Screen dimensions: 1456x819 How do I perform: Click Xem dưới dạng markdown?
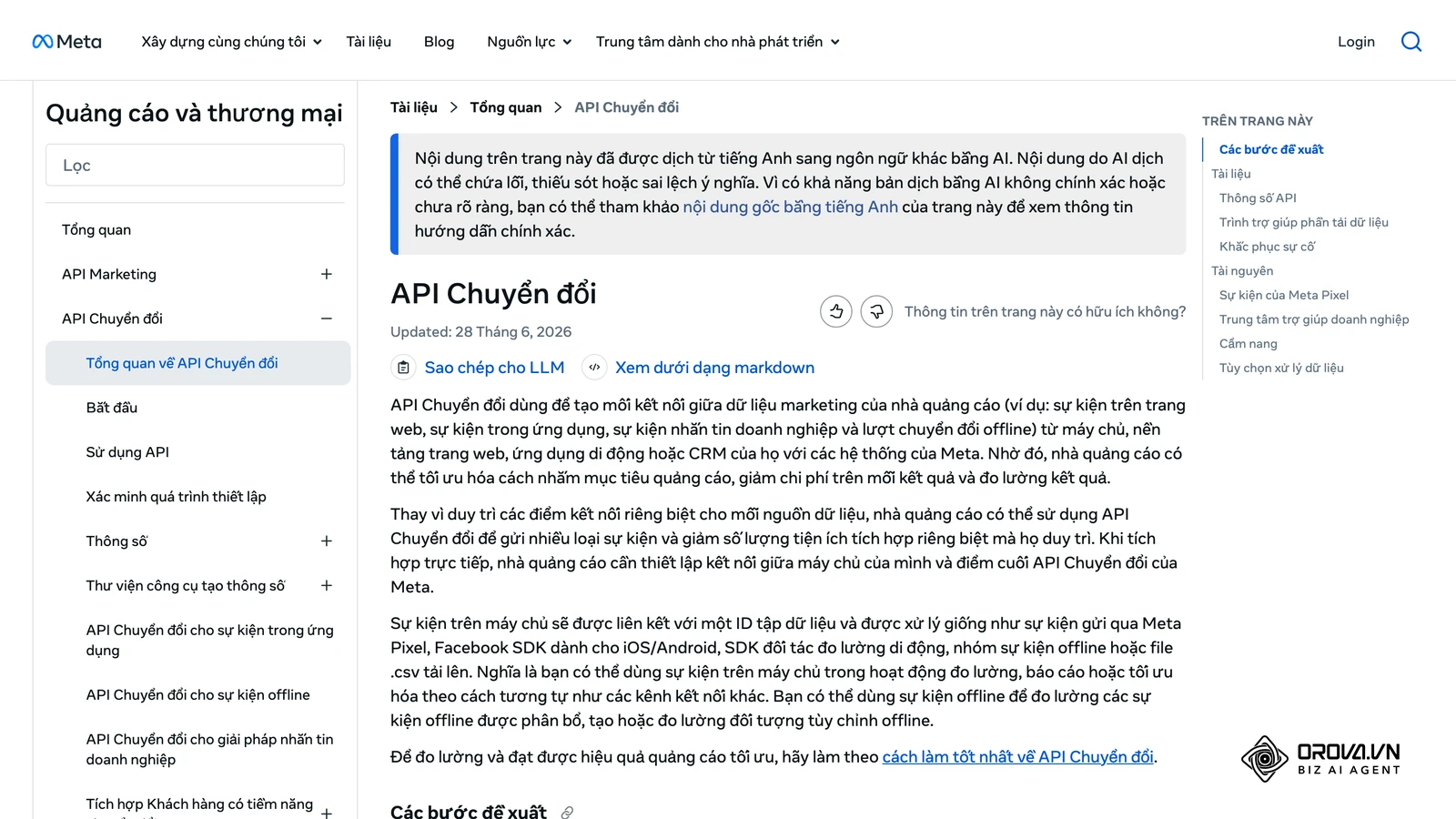tap(714, 368)
